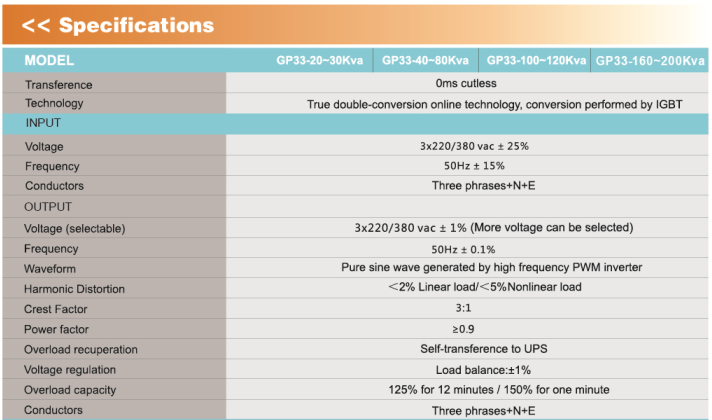Click the 0ms cutless value
This screenshot has width=712, height=420.
pyautogui.click(x=466, y=83)
